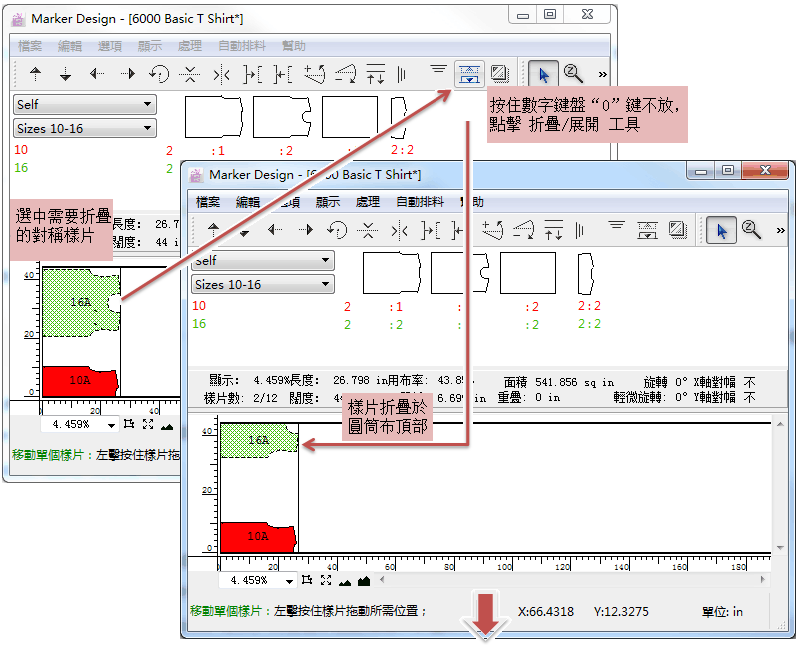Open the 處理 menu in the front window
The height and width of the screenshot is (649, 799).
point(367,201)
